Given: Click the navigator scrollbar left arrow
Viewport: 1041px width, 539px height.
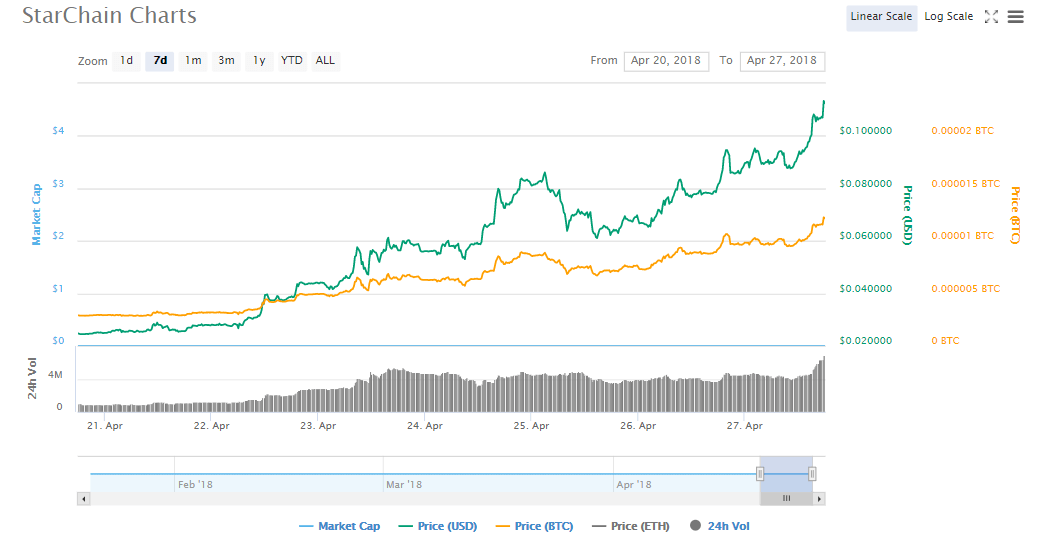Looking at the screenshot, I should point(83,498).
